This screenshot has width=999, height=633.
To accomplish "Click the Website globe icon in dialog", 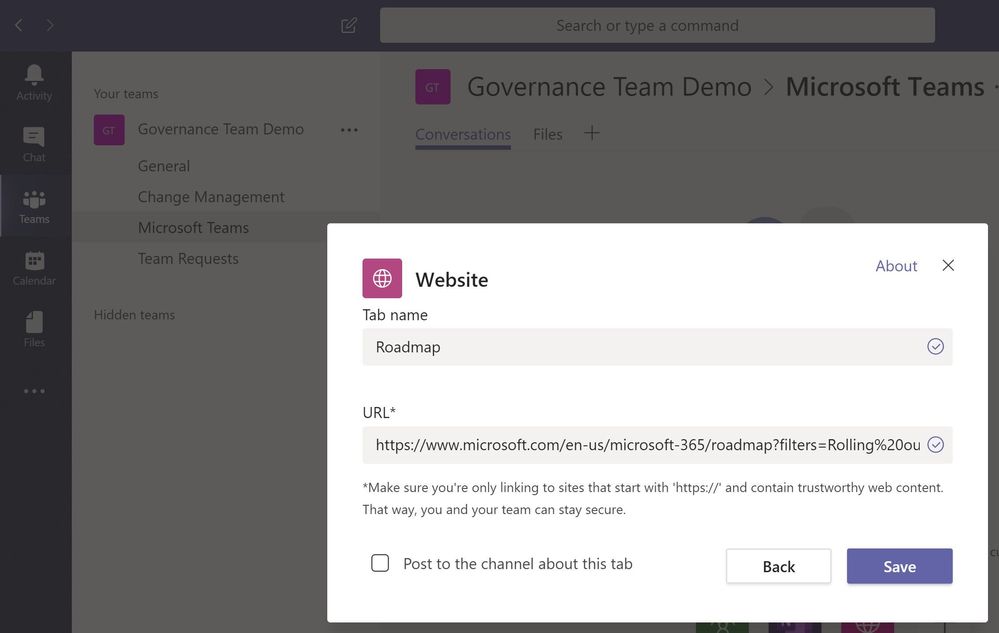I will 382,278.
